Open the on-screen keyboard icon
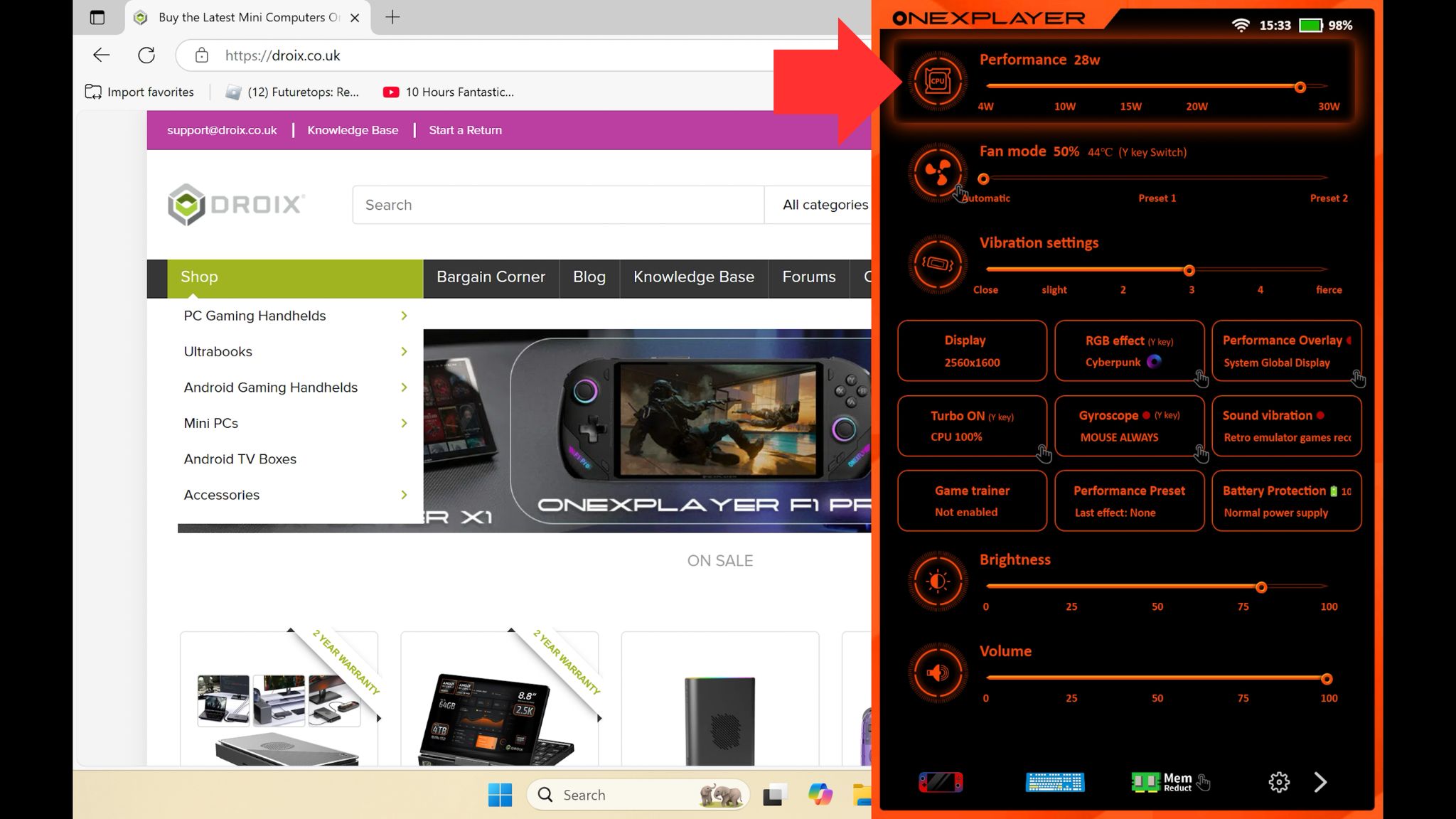The image size is (1456, 819). pos(1055,782)
